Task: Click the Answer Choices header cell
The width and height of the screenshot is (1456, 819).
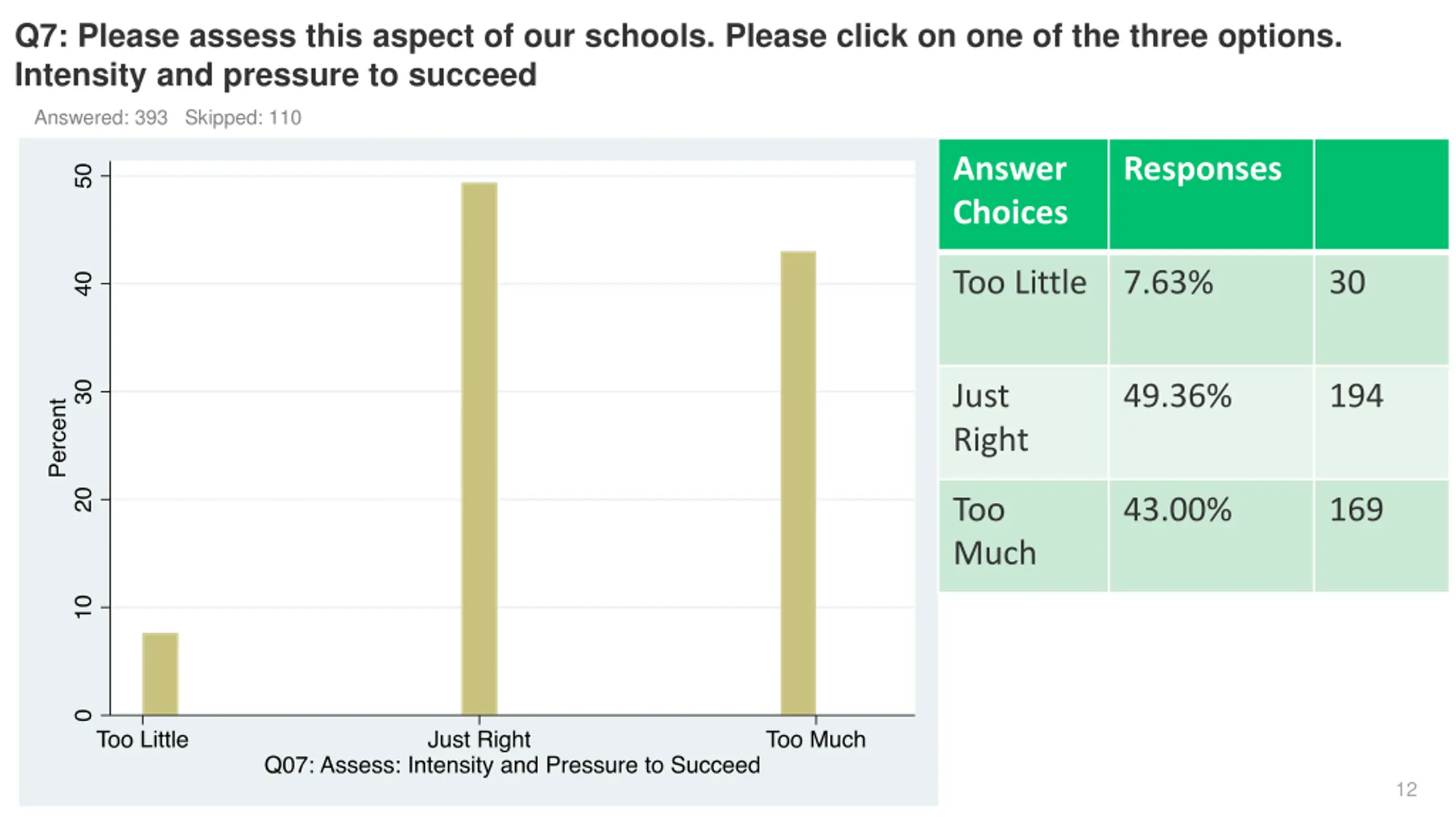Action: (x=1023, y=194)
